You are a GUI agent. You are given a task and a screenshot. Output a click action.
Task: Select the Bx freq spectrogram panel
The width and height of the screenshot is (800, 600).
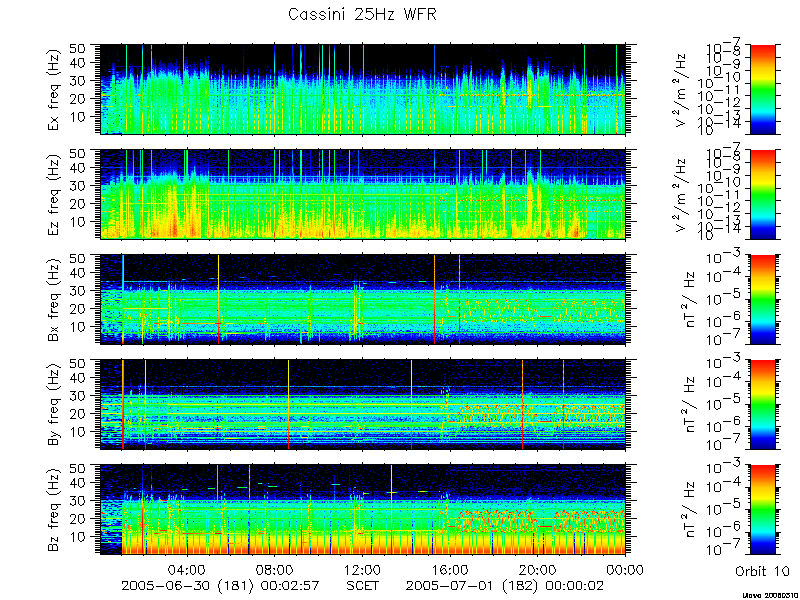(x=363, y=299)
